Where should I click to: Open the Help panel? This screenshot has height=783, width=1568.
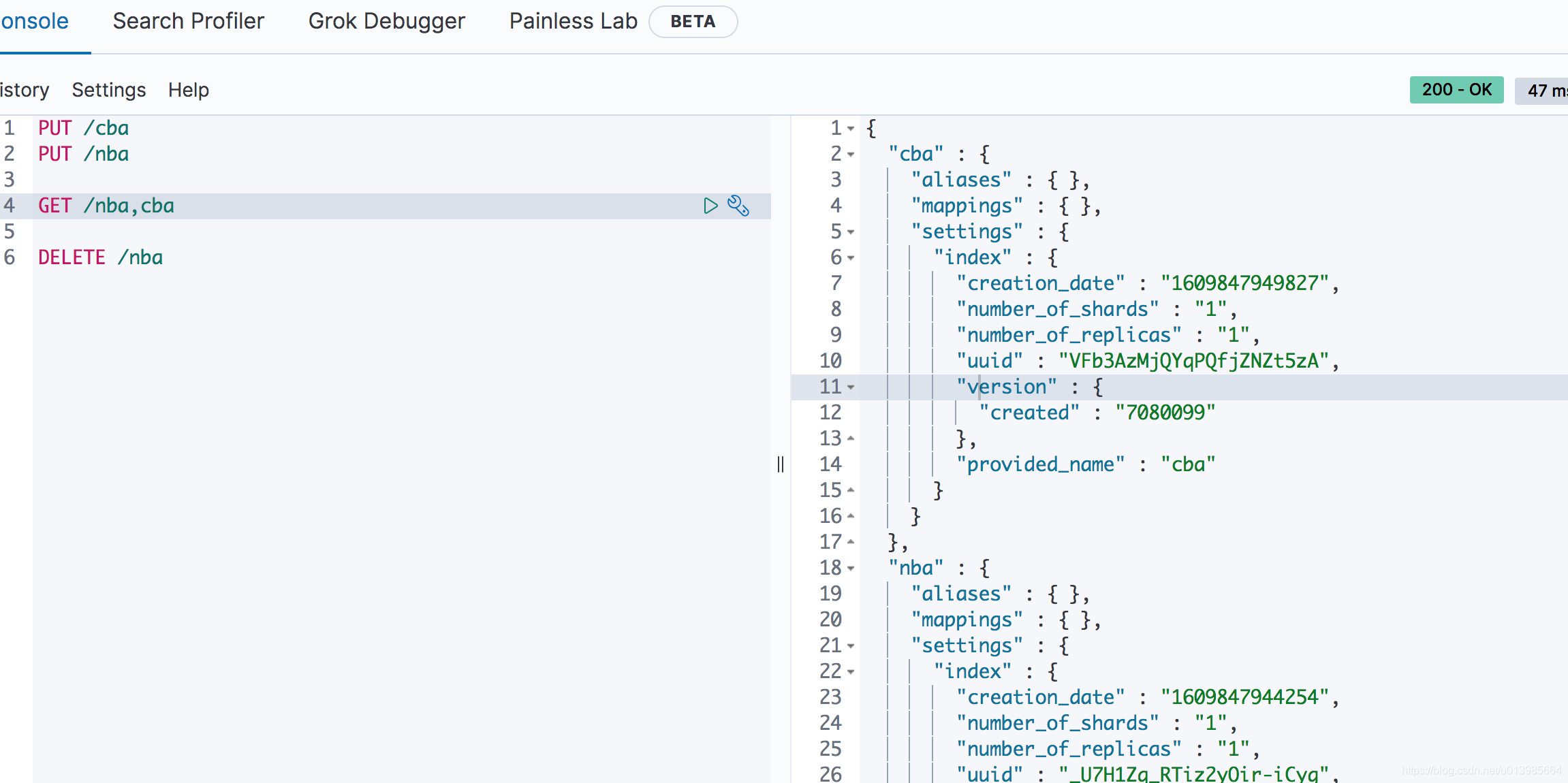[188, 90]
